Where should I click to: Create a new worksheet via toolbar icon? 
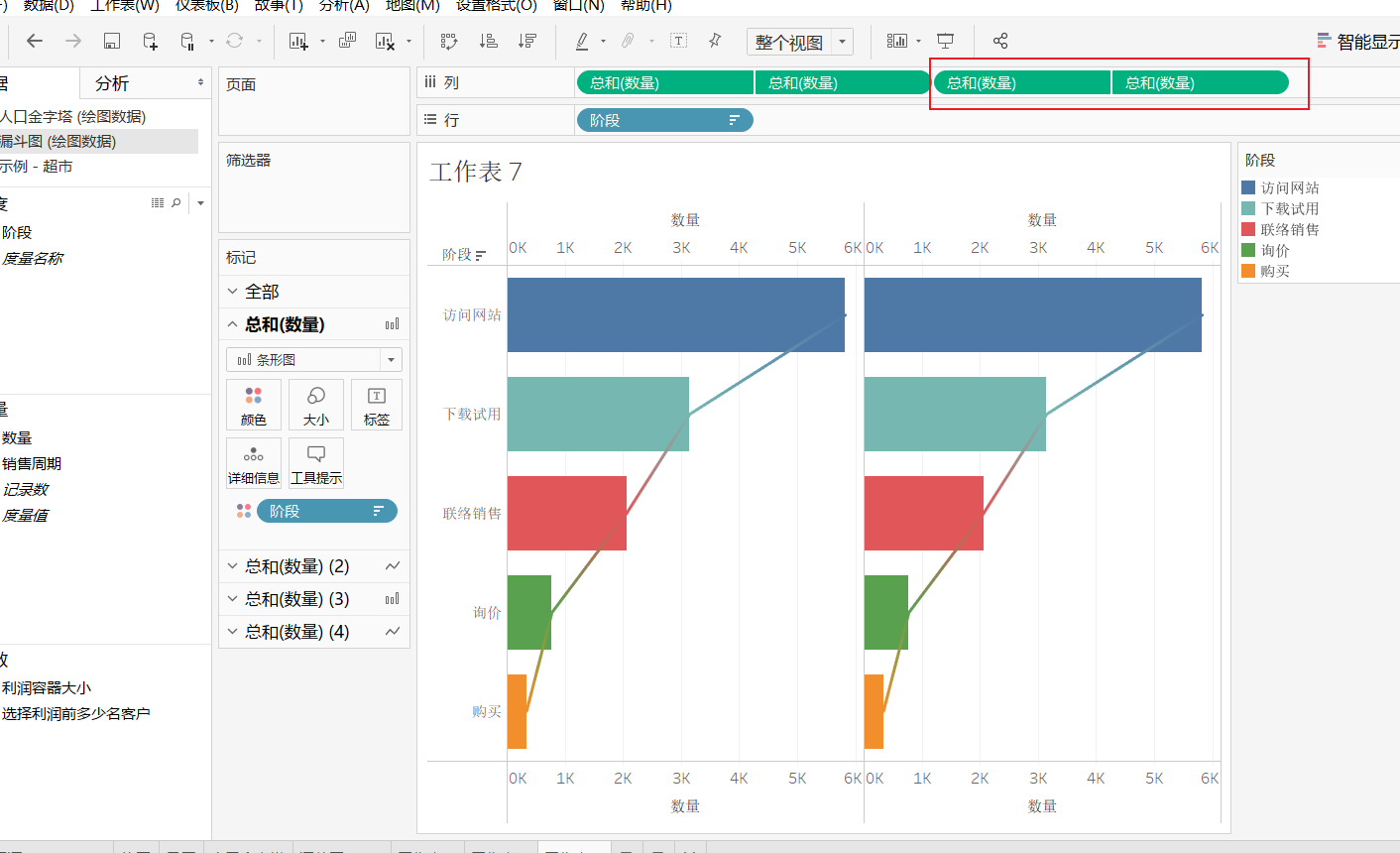tap(298, 41)
